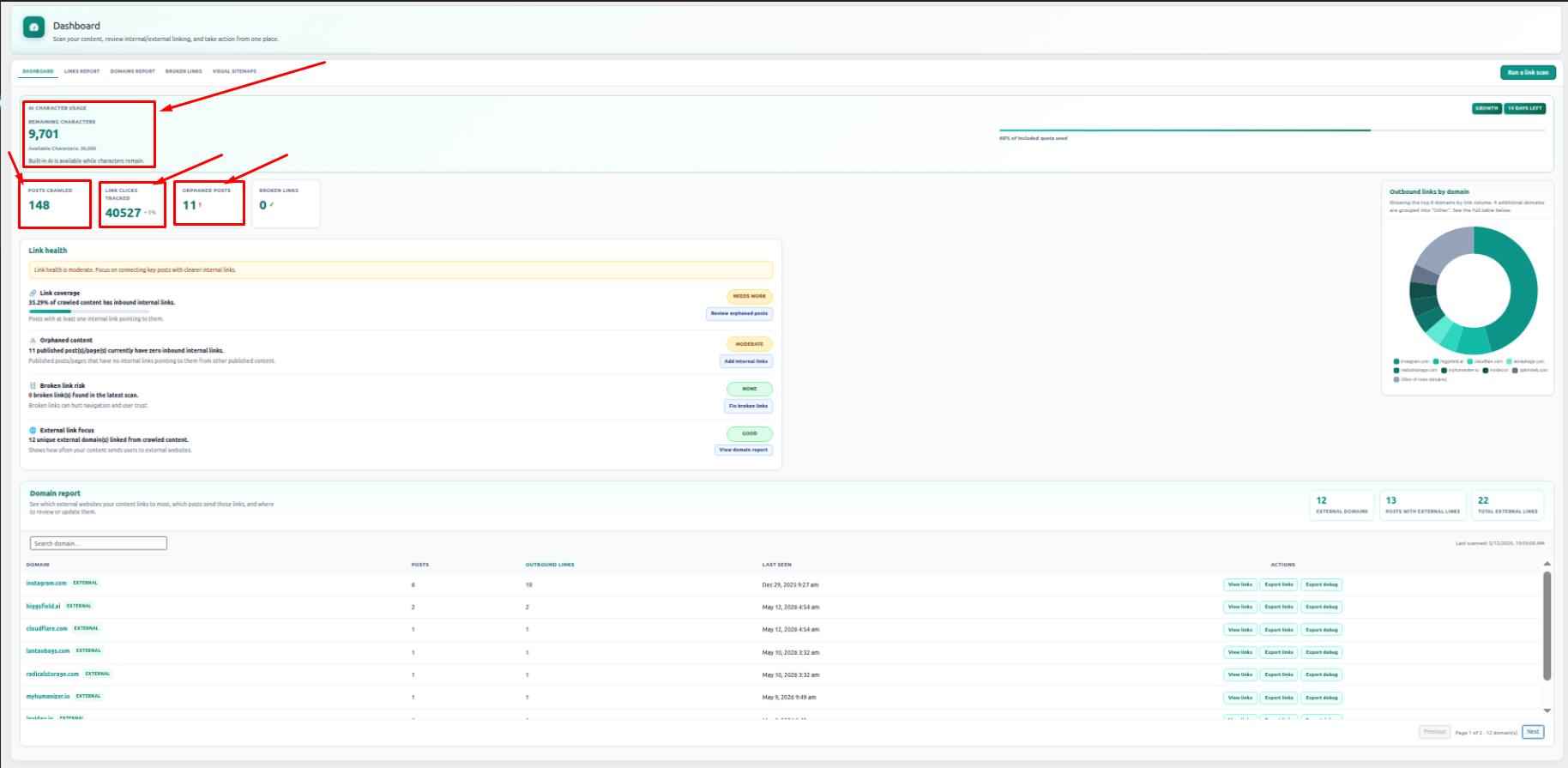Switch to the Links Report tab

[81, 71]
